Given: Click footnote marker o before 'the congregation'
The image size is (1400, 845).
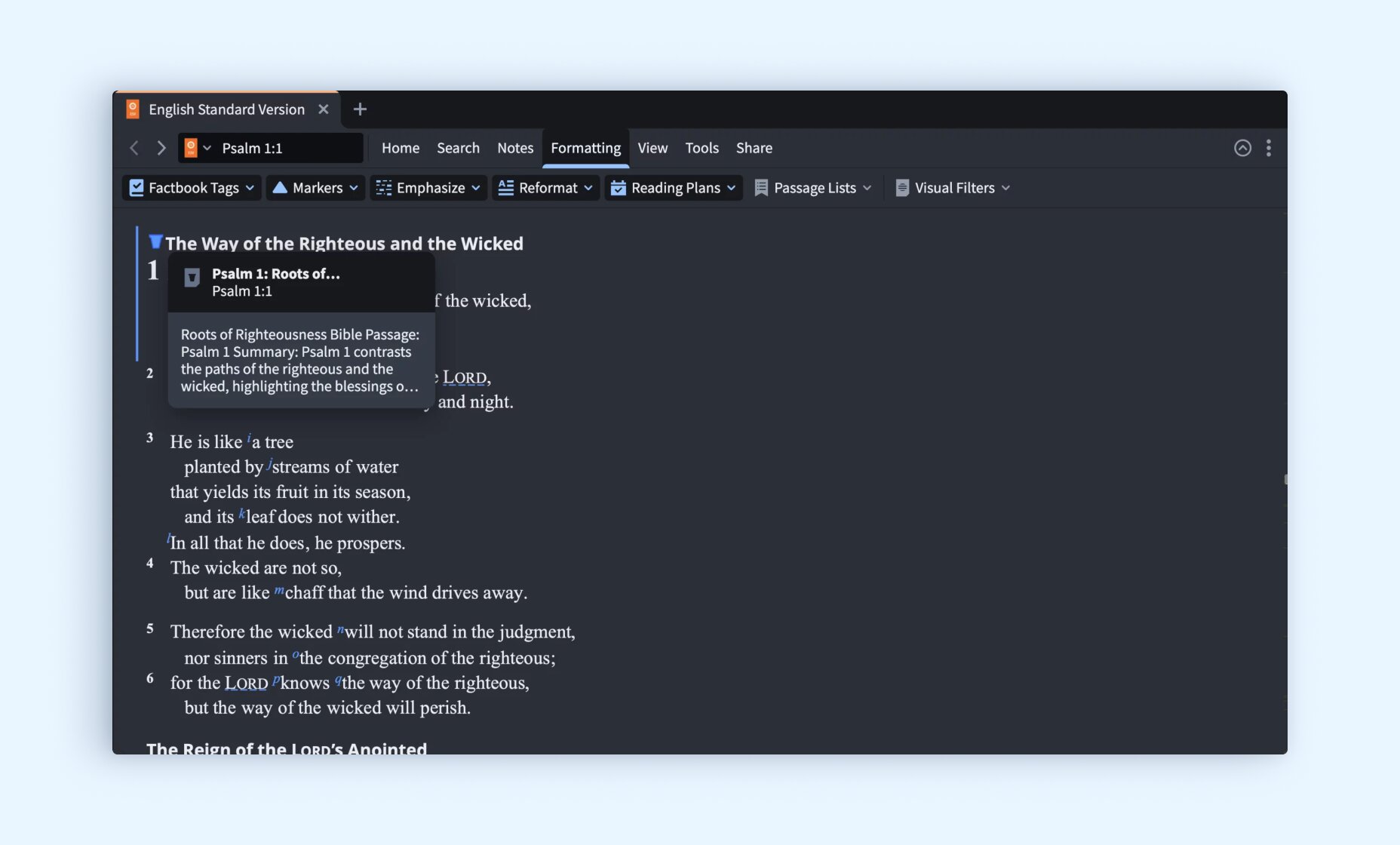Looking at the screenshot, I should click(x=296, y=655).
